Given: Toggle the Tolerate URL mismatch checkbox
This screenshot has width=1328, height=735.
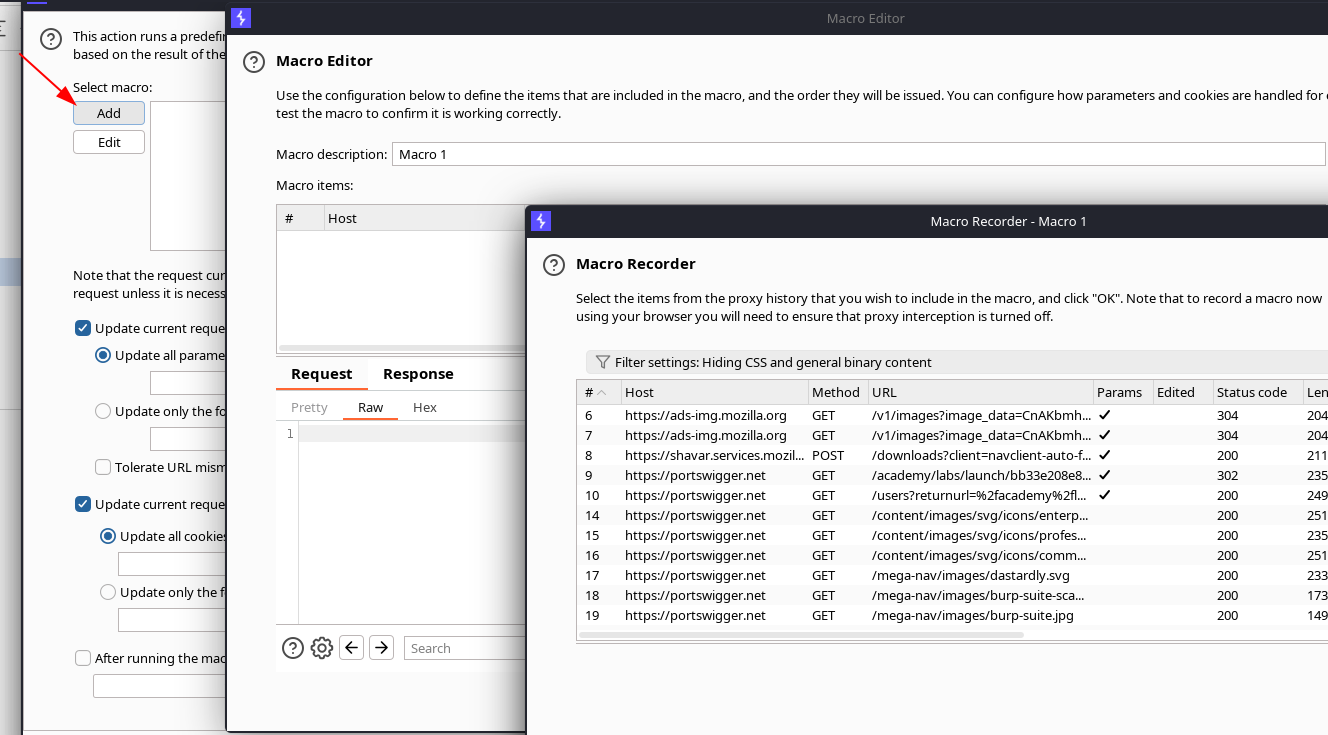Looking at the screenshot, I should 103,467.
